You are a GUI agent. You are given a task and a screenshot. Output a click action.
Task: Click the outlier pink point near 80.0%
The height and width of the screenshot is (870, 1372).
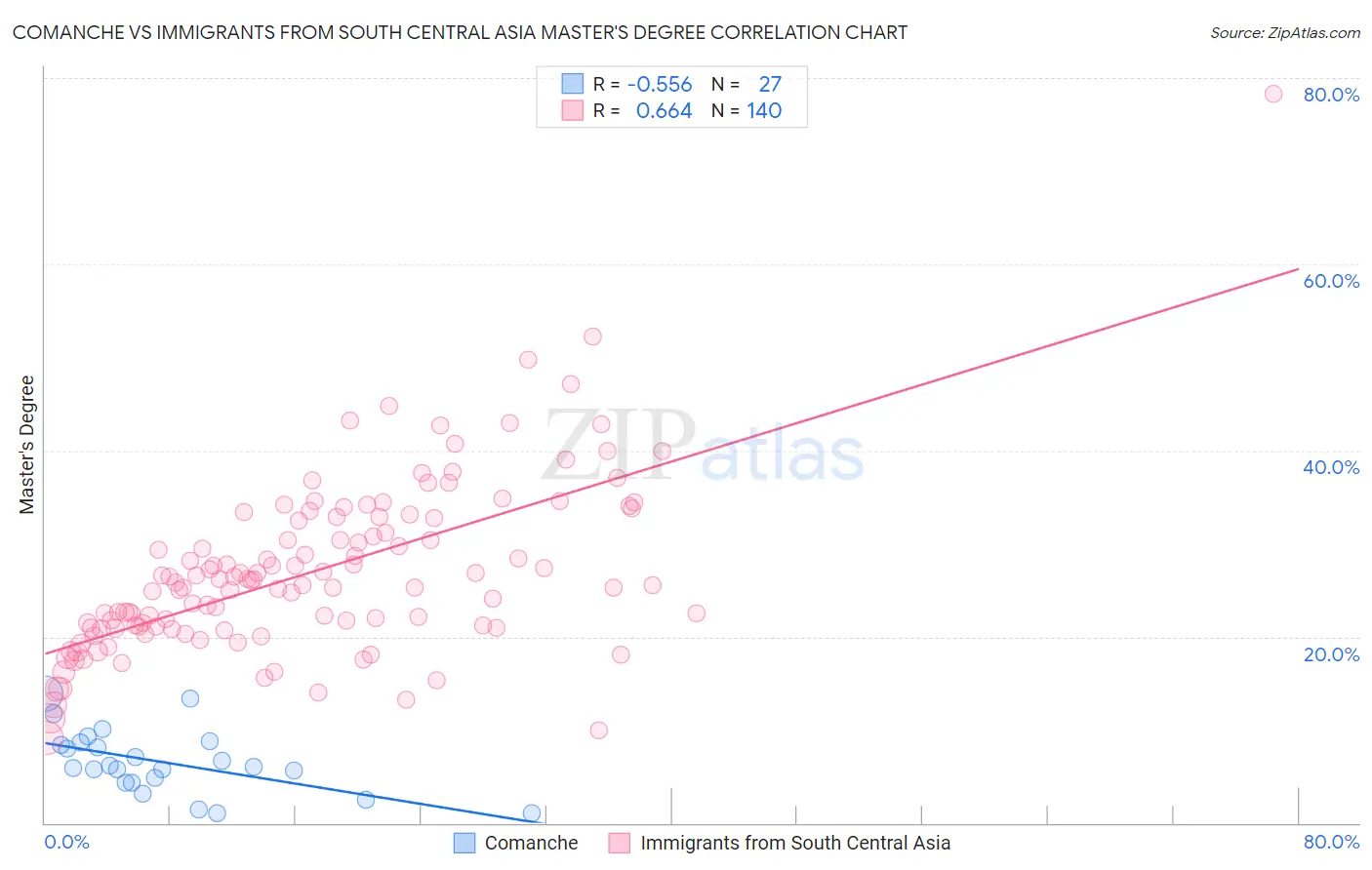1273,94
